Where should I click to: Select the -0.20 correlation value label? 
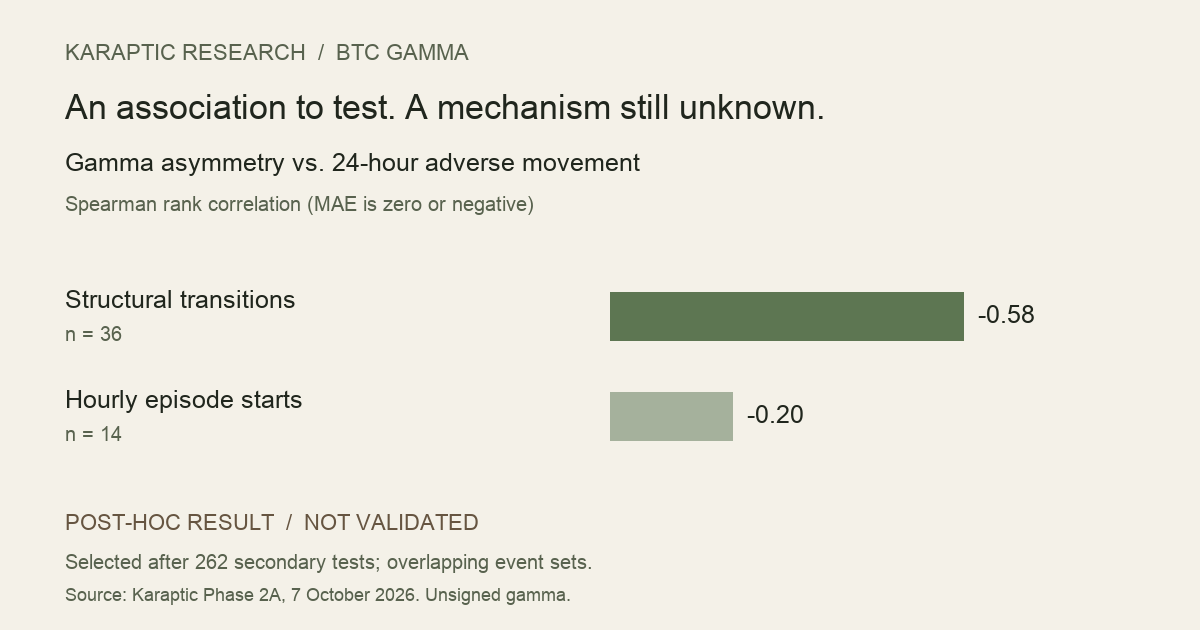point(775,415)
